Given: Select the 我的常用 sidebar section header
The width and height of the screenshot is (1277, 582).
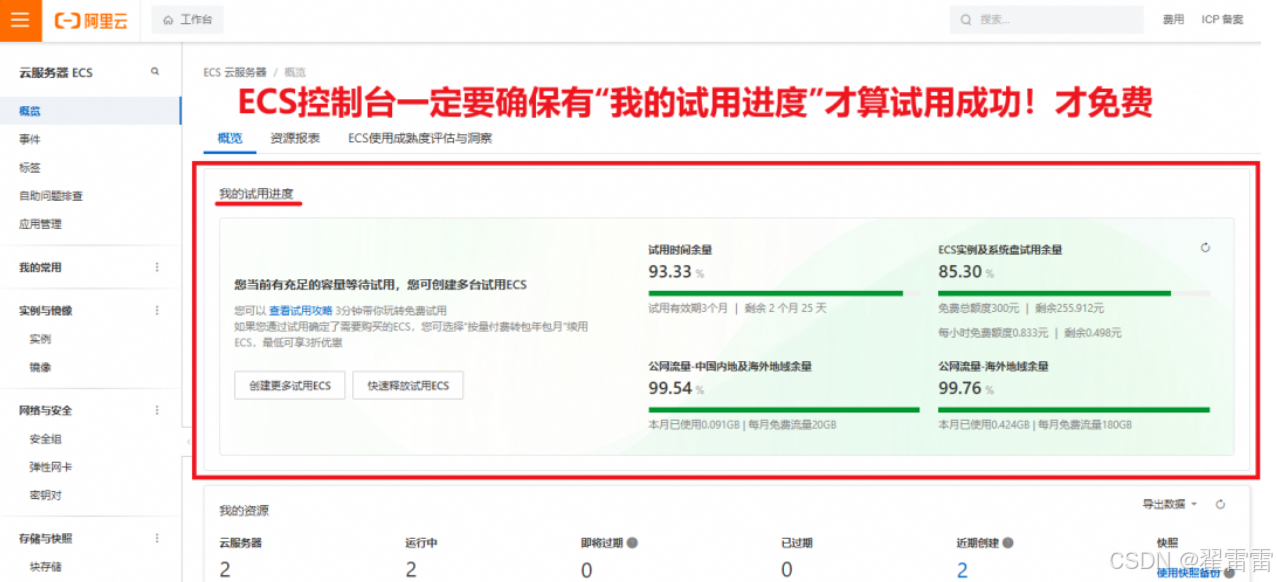Looking at the screenshot, I should (40, 268).
